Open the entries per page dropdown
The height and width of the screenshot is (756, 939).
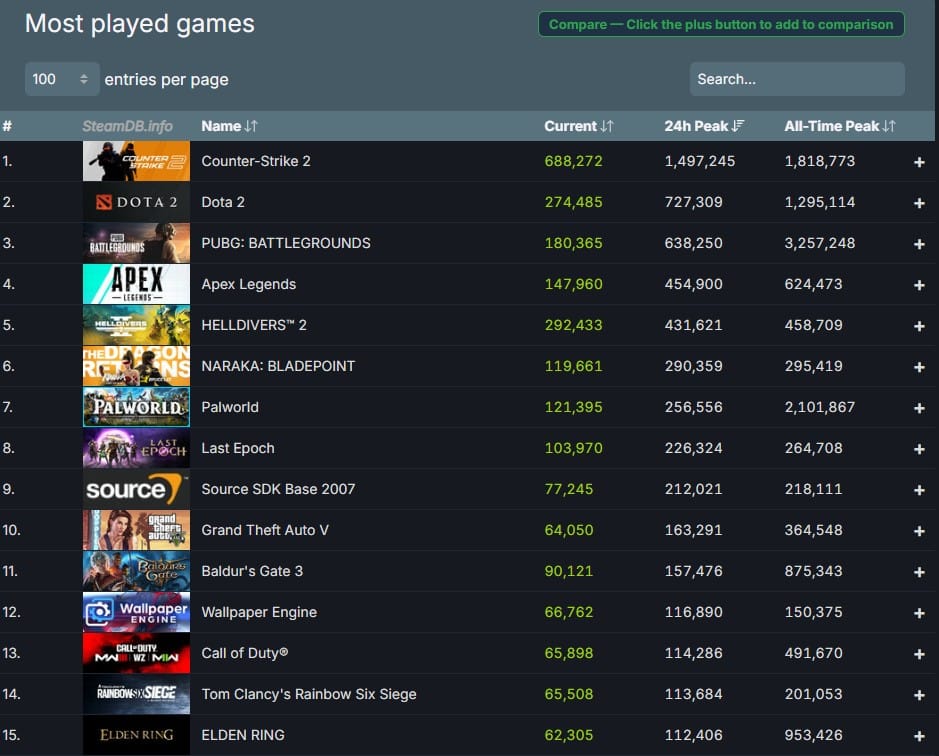click(62, 79)
